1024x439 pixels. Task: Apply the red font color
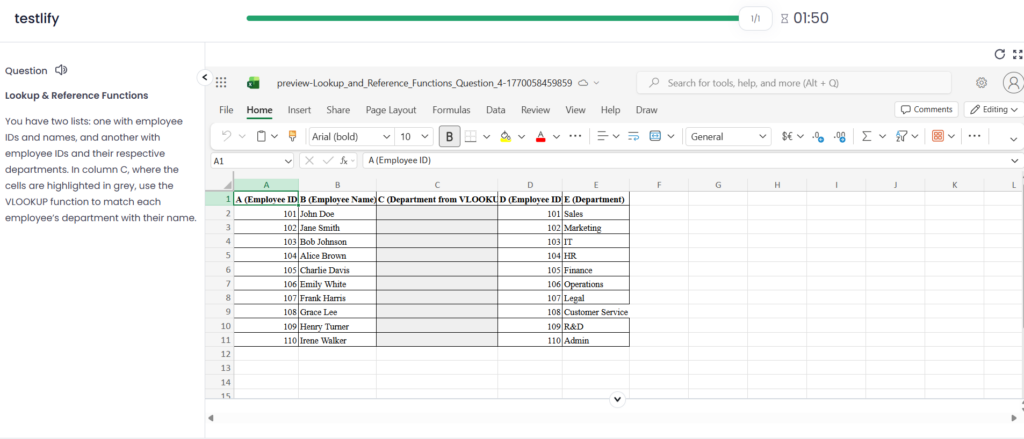tap(540, 137)
